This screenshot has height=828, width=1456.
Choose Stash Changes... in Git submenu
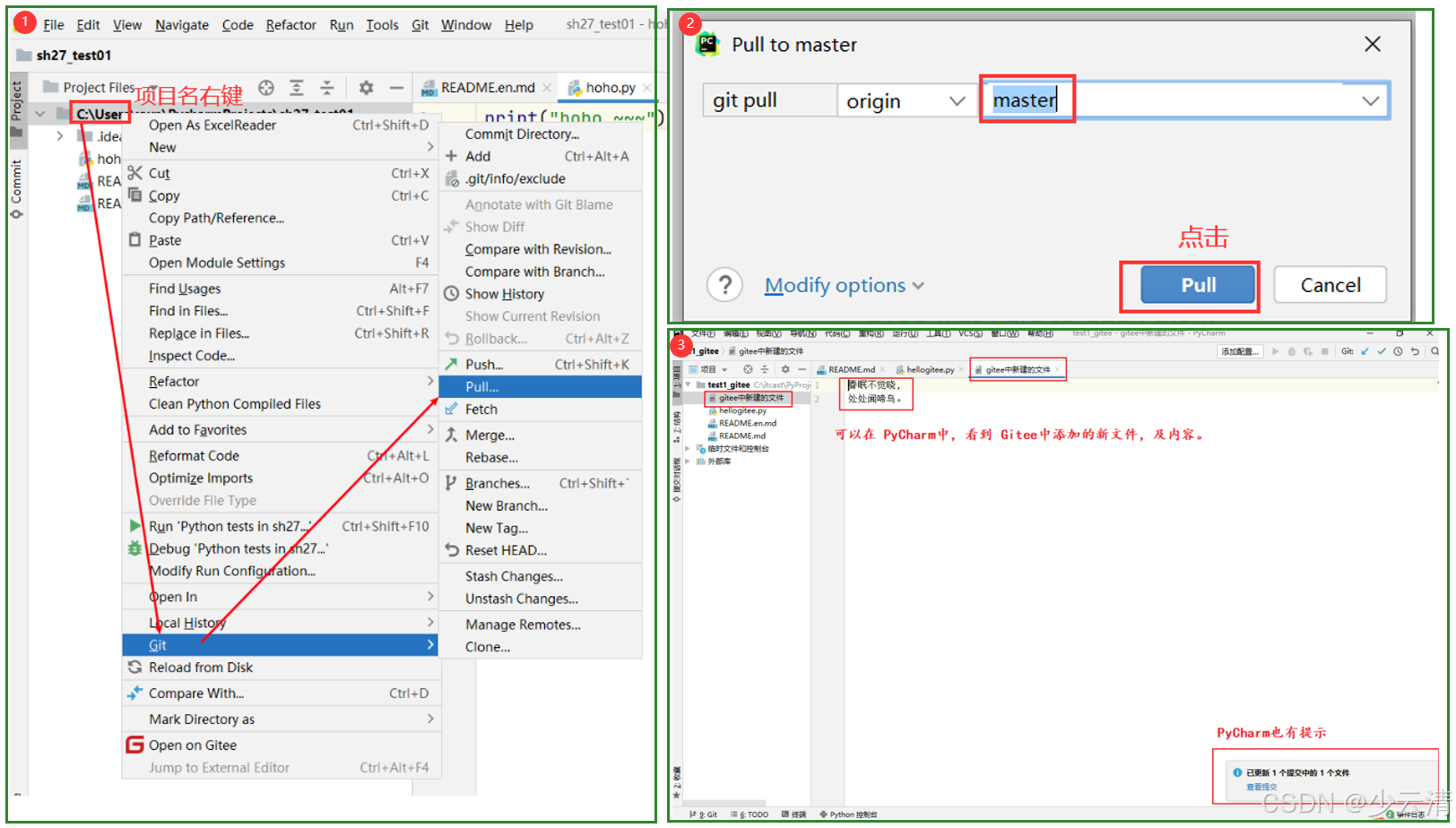coord(541,576)
